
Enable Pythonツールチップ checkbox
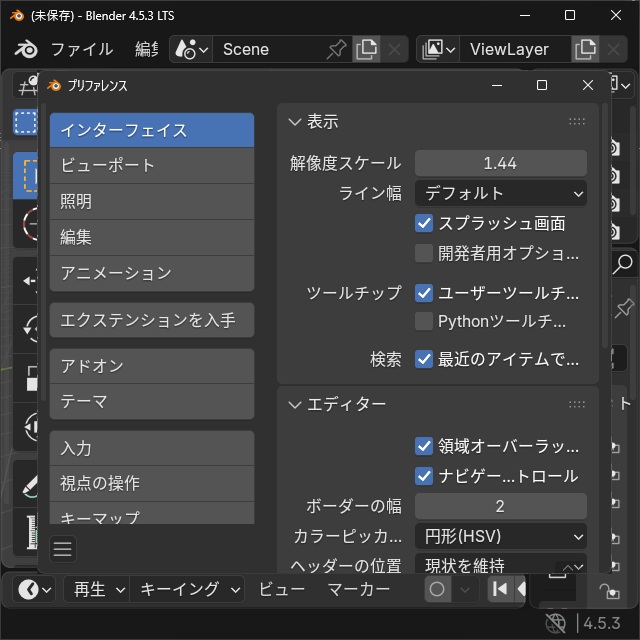[424, 322]
